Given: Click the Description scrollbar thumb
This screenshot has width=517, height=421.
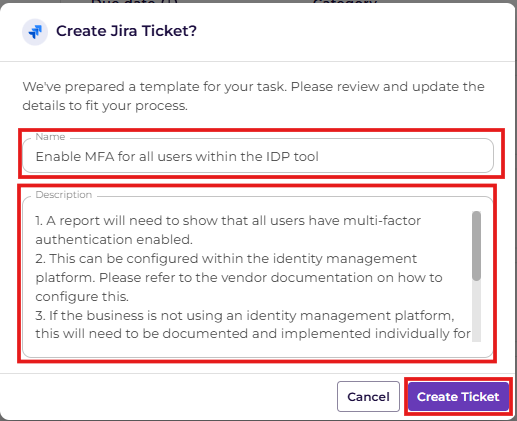Looking at the screenshot, I should (476, 246).
